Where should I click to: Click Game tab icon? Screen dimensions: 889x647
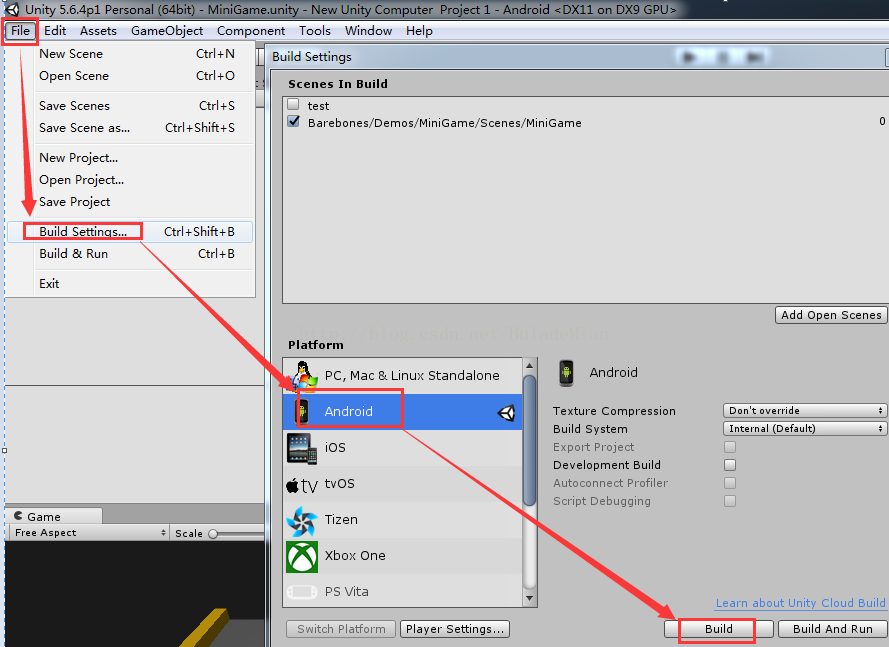[x=19, y=516]
